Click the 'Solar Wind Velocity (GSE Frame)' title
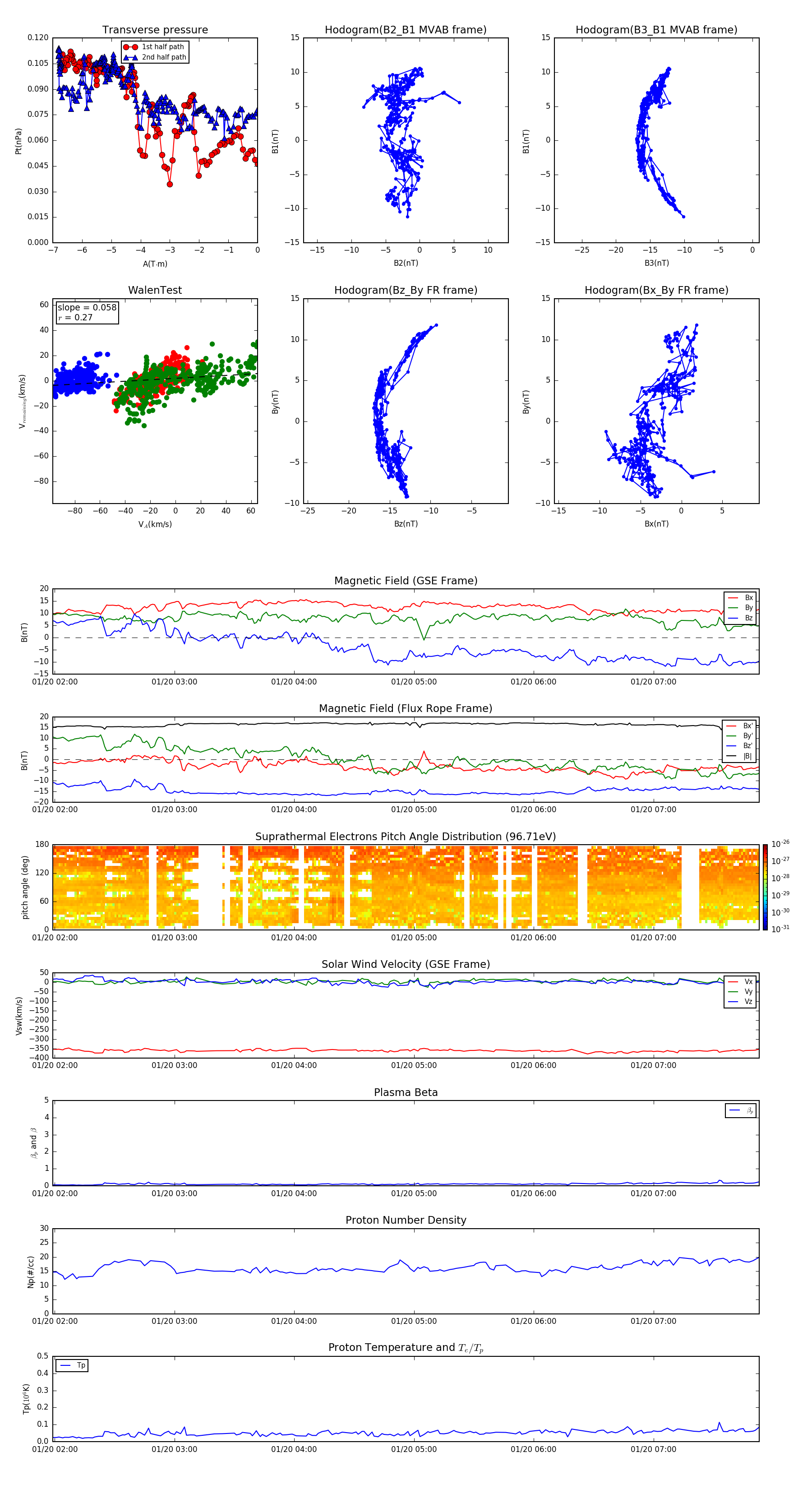Screen dimensions: 812x1489 [x=406, y=964]
